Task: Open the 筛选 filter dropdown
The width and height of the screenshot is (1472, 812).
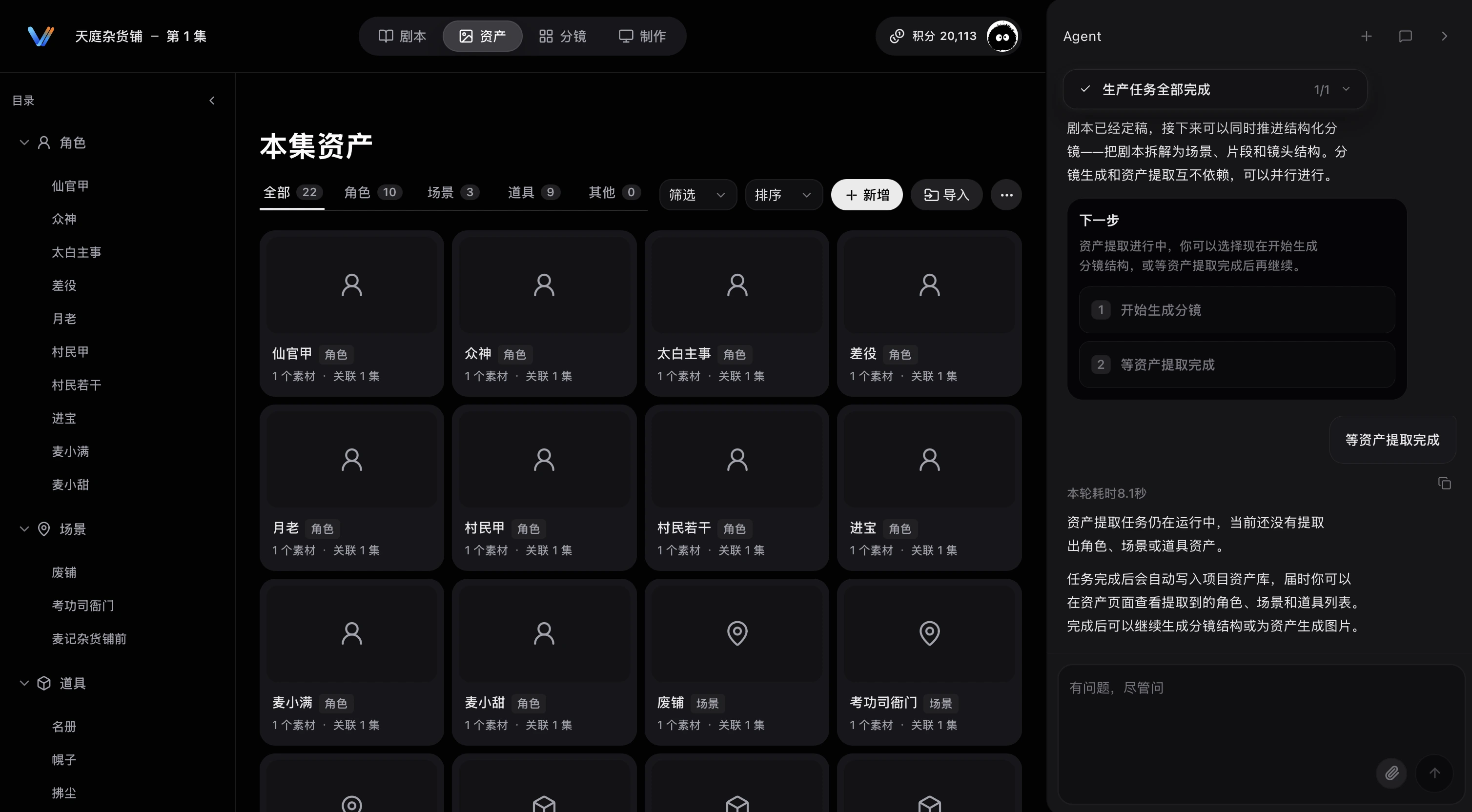Action: 698,195
